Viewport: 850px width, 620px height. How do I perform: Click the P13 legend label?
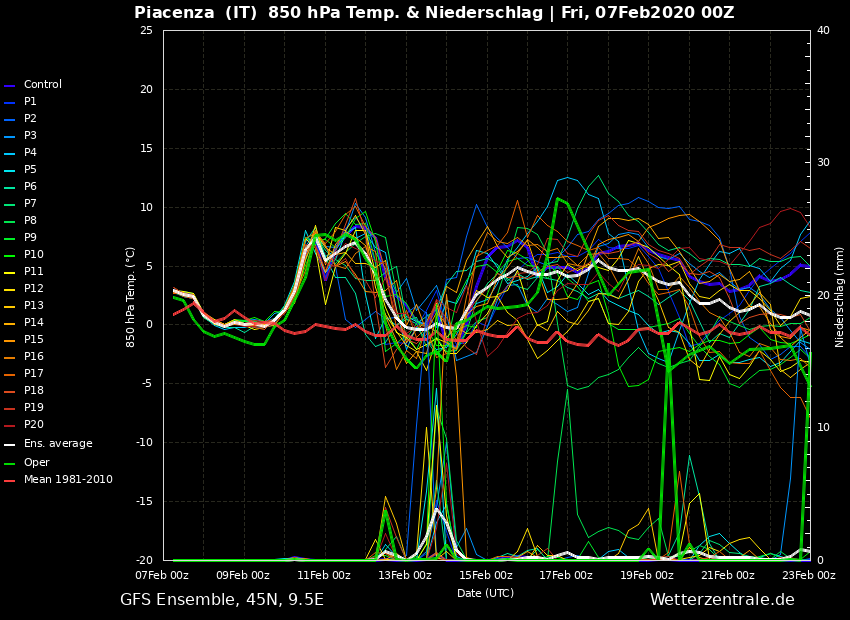[33, 306]
